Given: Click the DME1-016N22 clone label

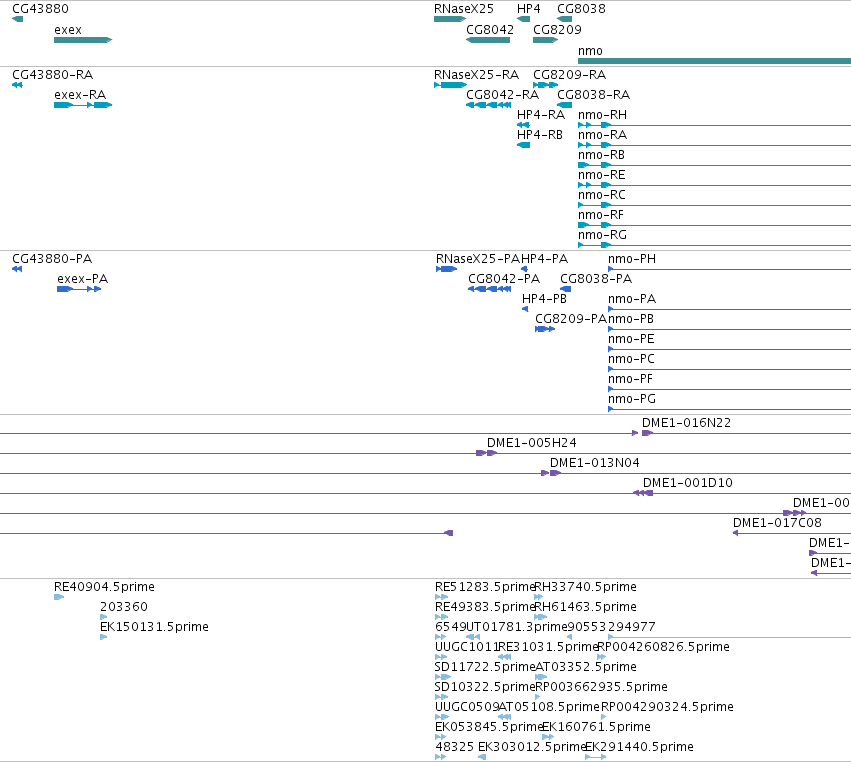Looking at the screenshot, I should coord(687,423).
